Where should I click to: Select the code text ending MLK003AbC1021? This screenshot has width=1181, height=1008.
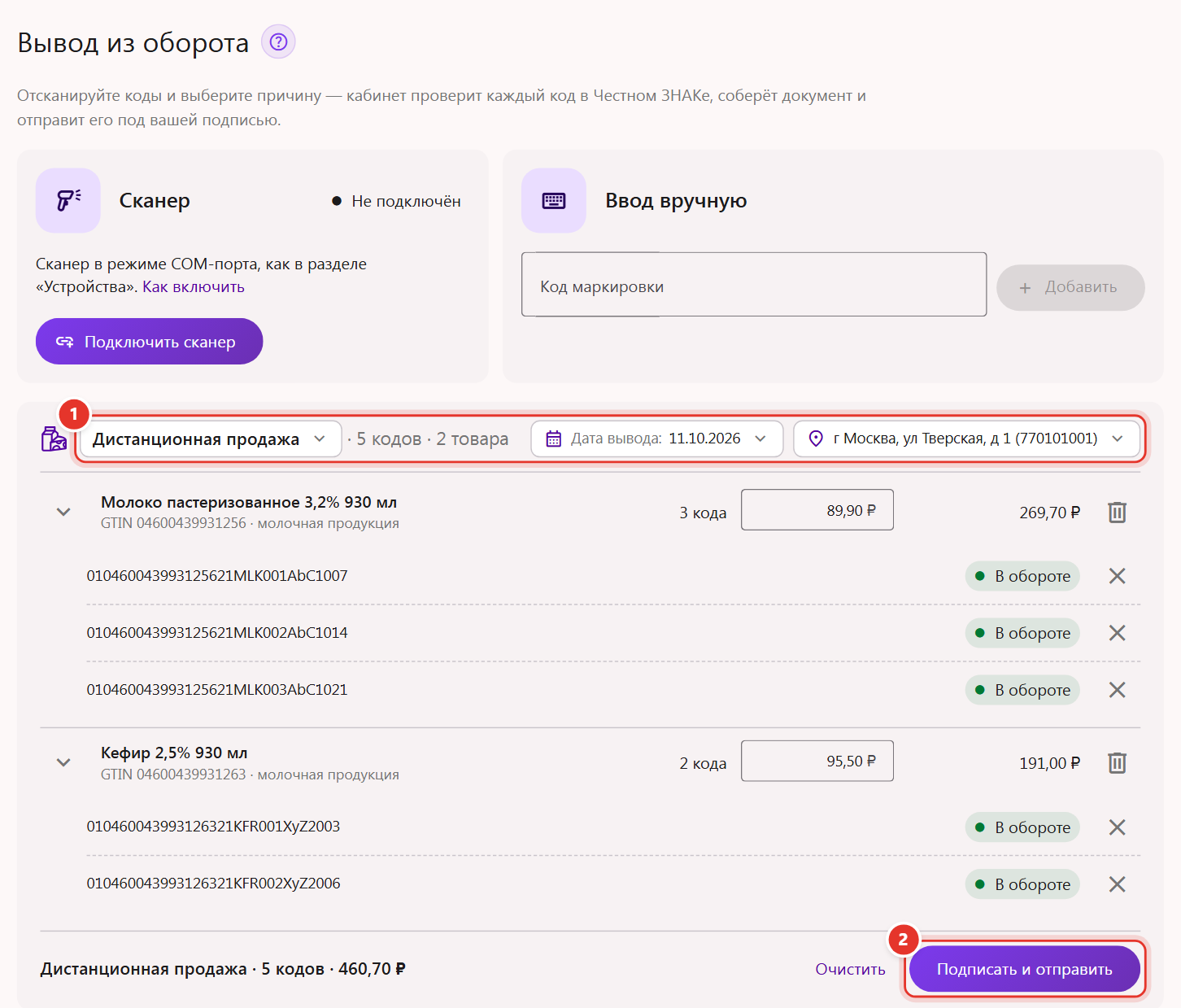pyautogui.click(x=217, y=690)
